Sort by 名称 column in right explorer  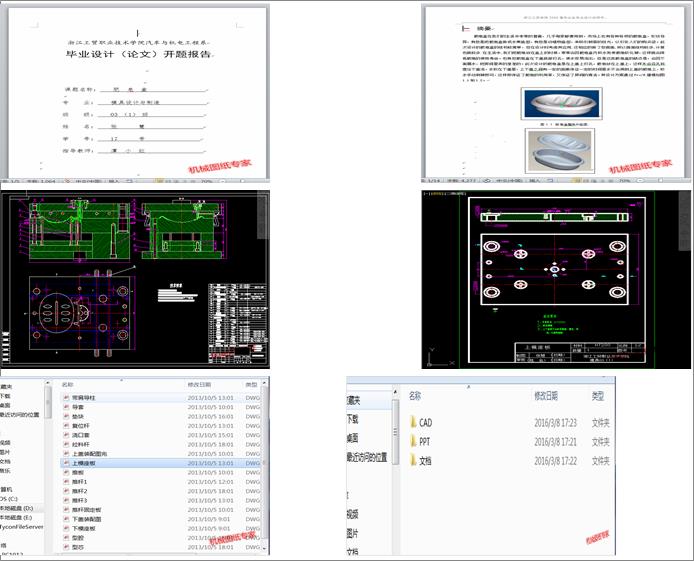[x=415, y=396]
